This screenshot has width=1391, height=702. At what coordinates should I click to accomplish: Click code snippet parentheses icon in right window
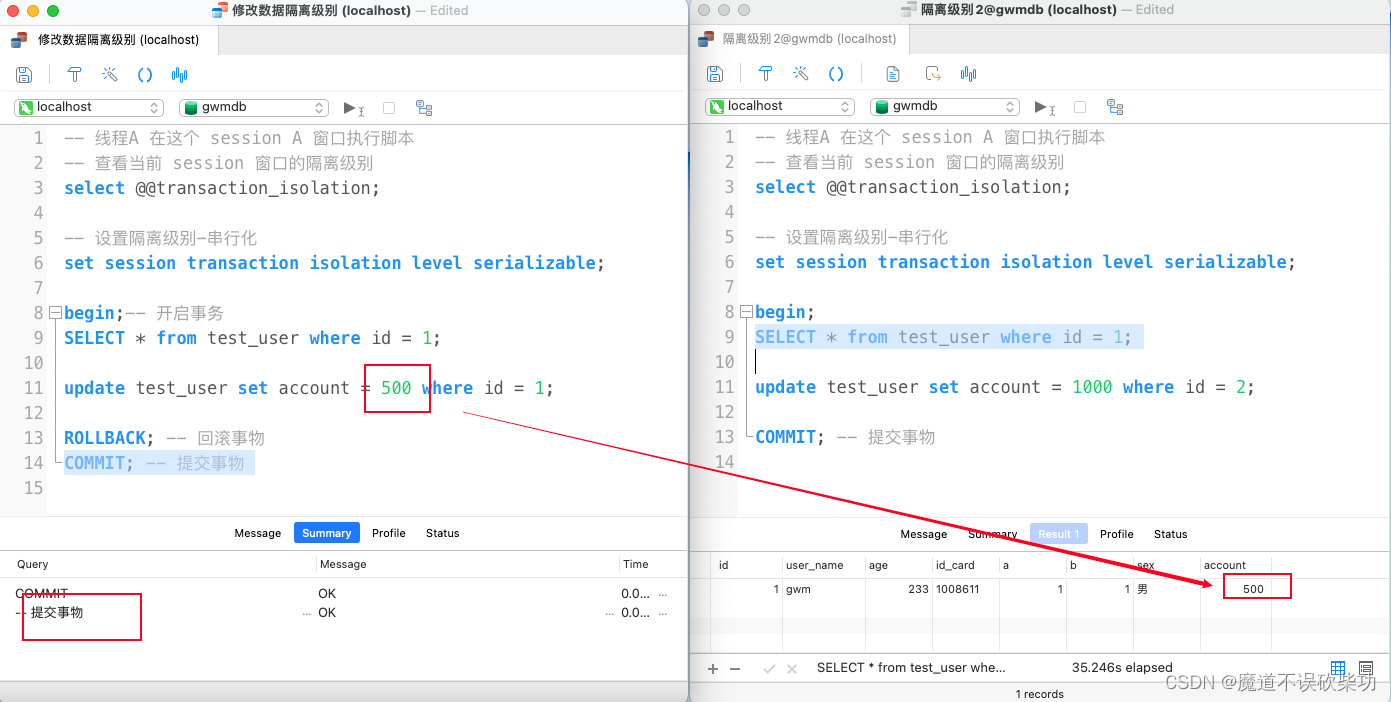[x=836, y=74]
